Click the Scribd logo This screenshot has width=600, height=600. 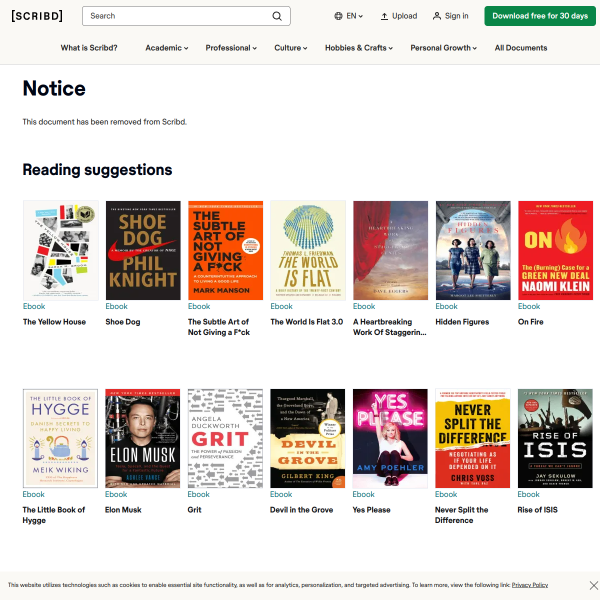[37, 16]
